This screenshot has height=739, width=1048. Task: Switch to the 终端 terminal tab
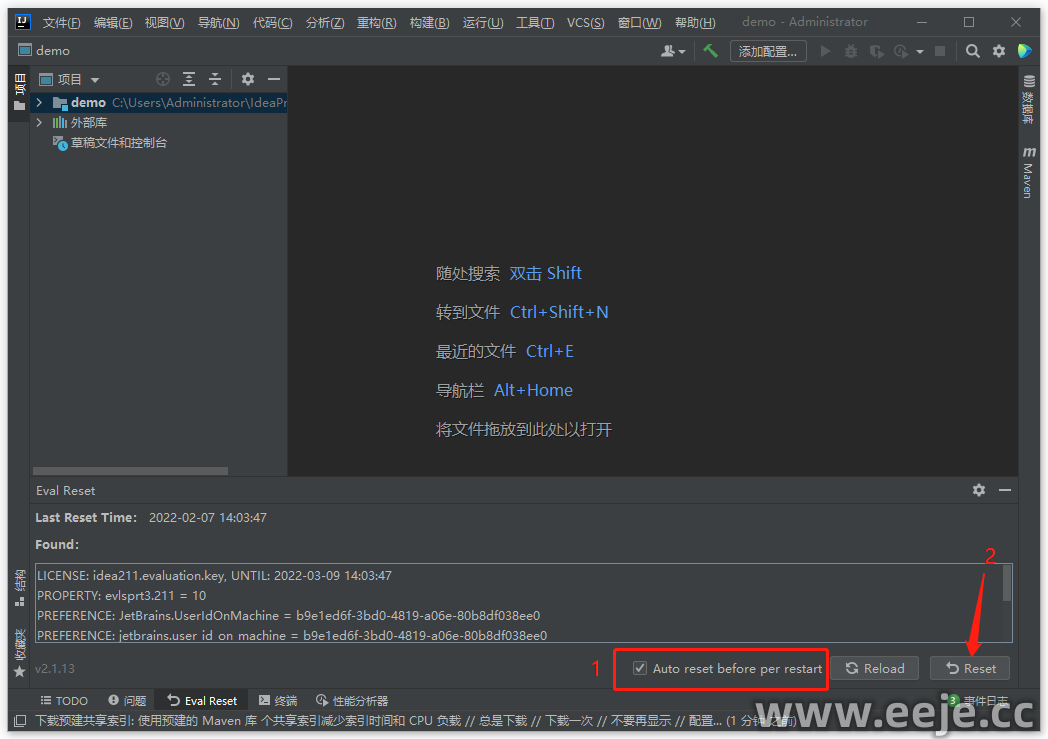point(277,701)
